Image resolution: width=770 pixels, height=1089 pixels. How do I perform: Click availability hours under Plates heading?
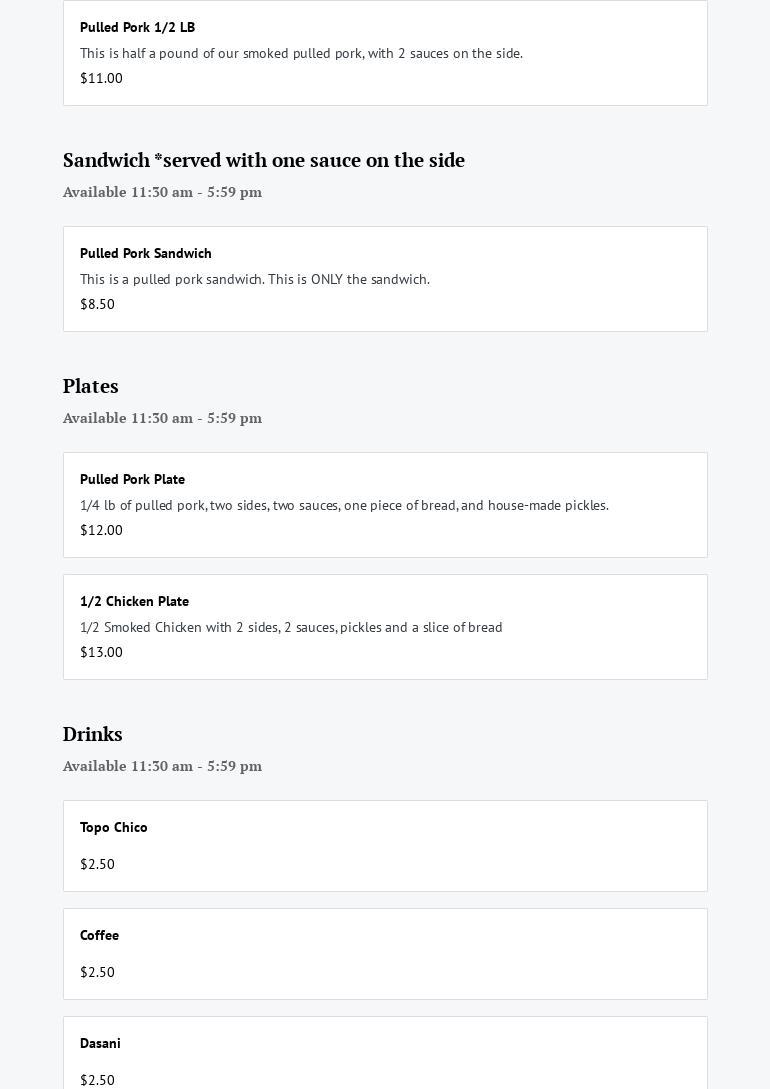tap(162, 418)
